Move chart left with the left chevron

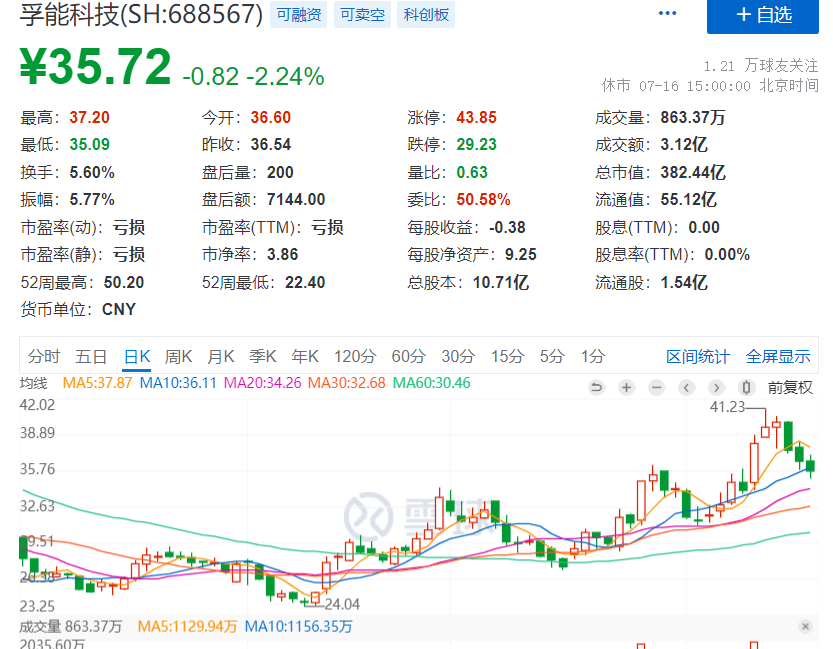686,388
